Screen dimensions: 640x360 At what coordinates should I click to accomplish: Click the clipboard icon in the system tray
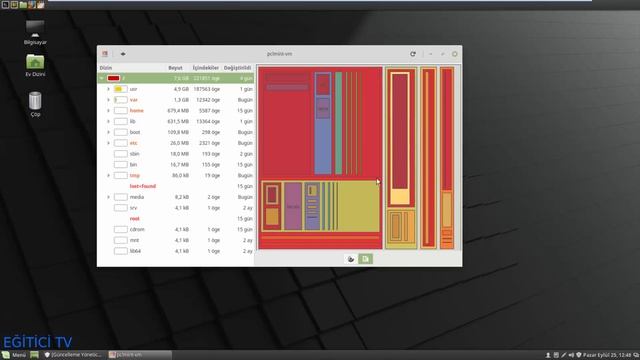[x=556, y=355]
